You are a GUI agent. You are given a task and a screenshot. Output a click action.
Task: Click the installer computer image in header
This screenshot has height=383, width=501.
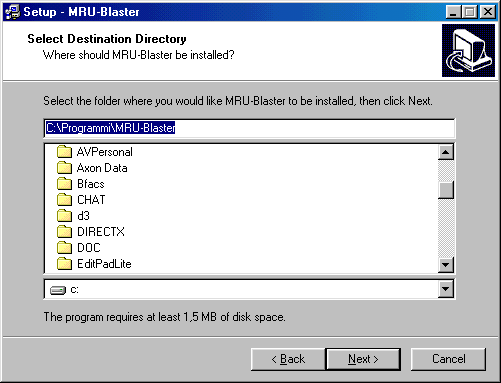[x=468, y=50]
